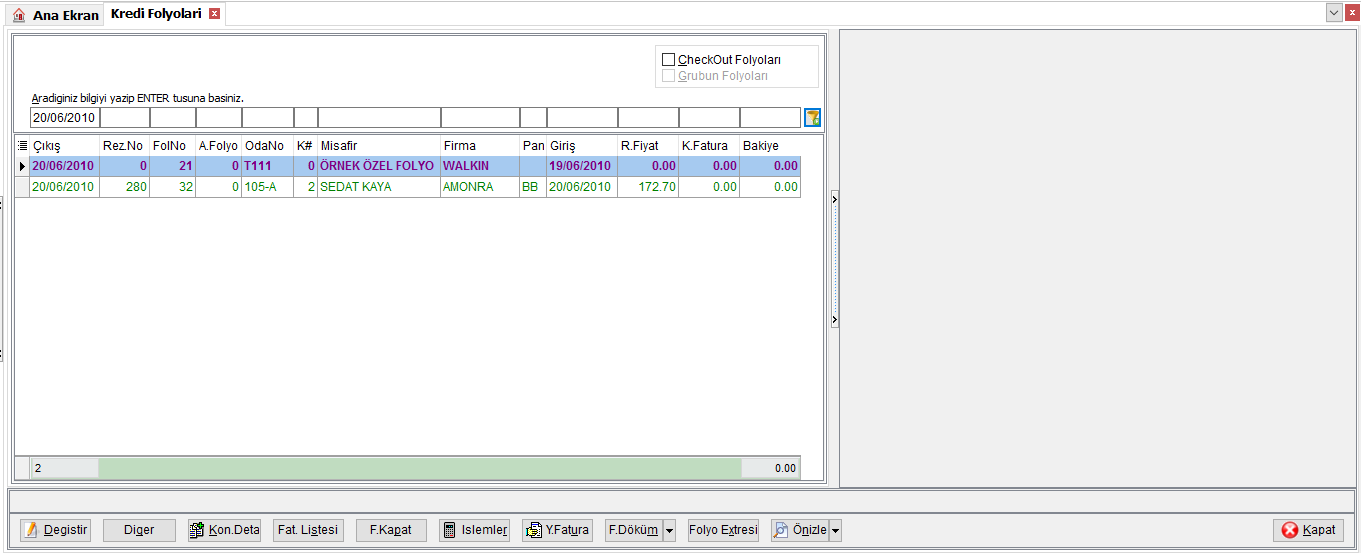Click the A.Folyo column header
This screenshot has width=1361, height=553.
click(218, 146)
